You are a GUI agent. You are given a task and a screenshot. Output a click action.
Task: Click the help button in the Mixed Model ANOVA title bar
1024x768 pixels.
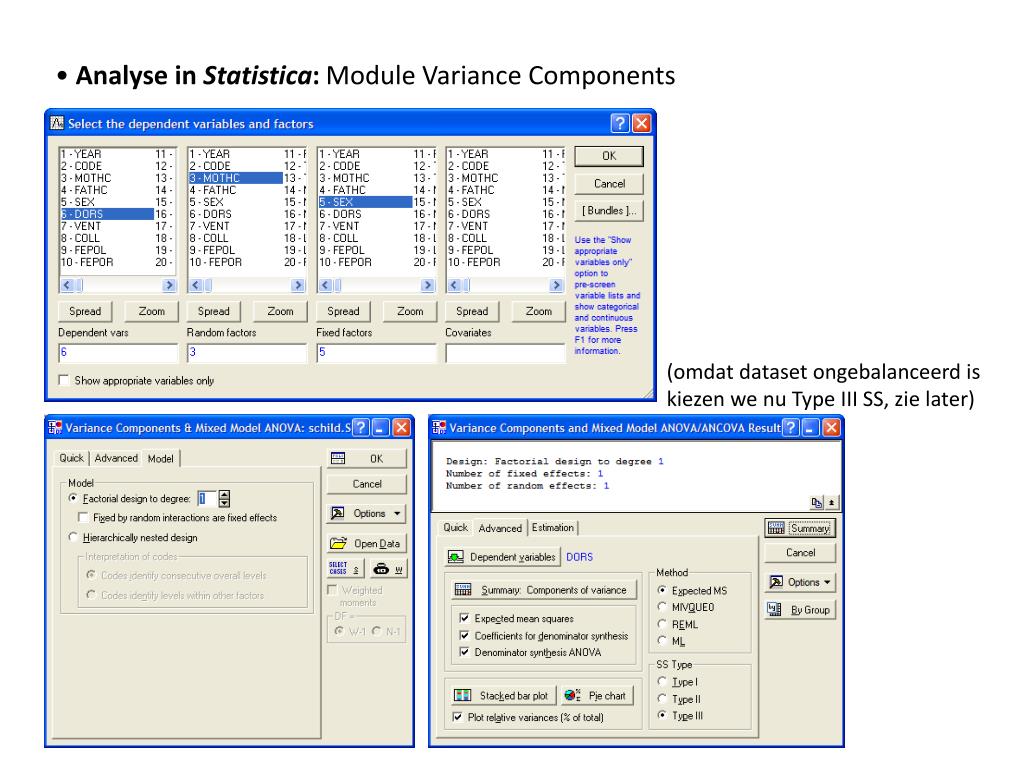[x=361, y=428]
